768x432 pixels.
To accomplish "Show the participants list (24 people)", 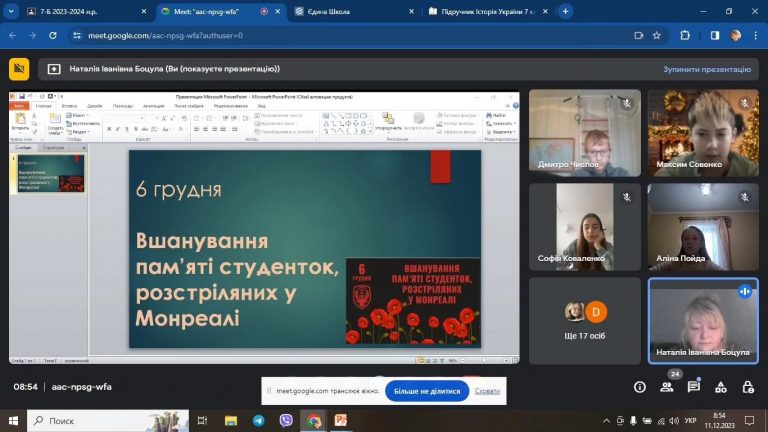I will (667, 387).
